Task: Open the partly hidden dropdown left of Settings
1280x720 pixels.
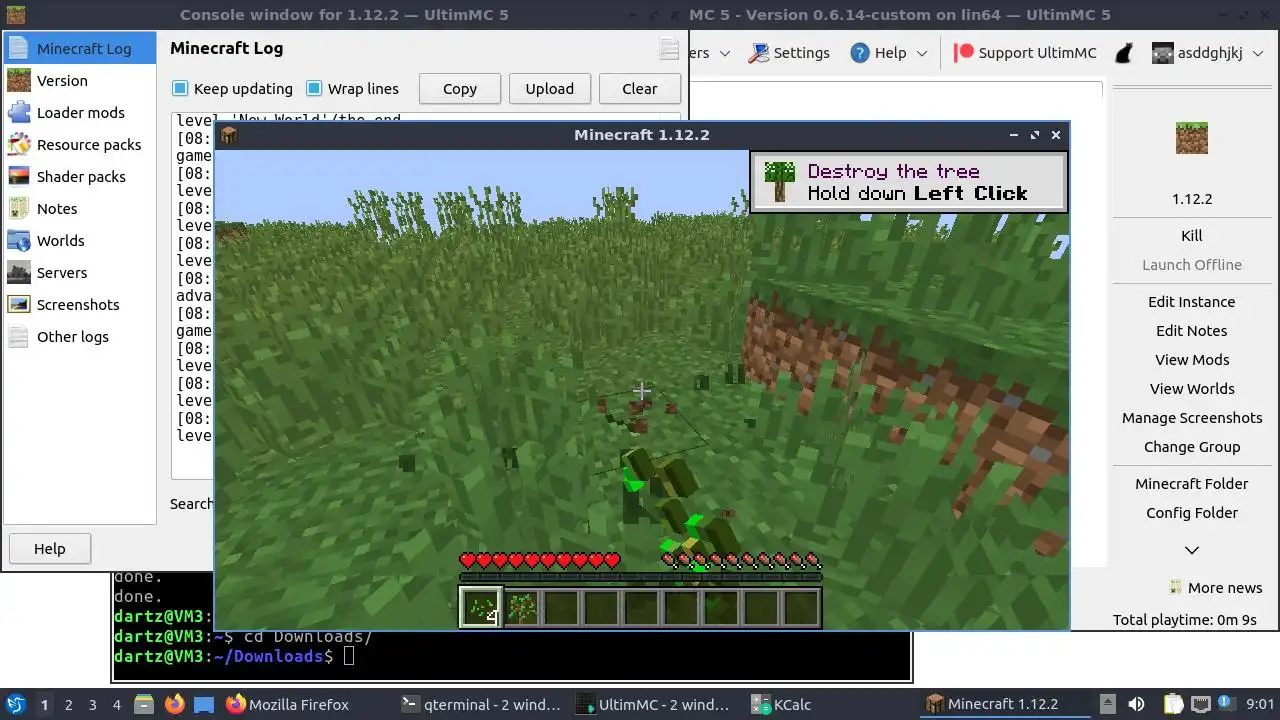Action: [710, 53]
